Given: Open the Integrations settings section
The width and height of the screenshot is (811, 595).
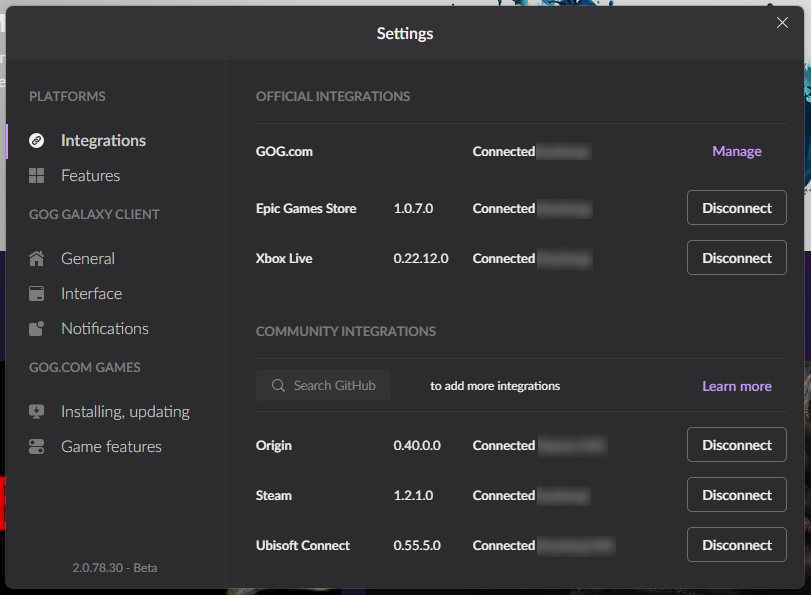Looking at the screenshot, I should click(103, 141).
